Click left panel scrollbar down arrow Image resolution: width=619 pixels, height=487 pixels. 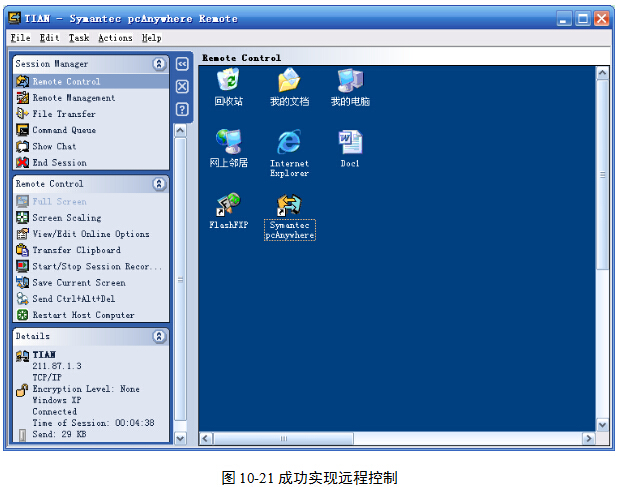click(x=180, y=438)
